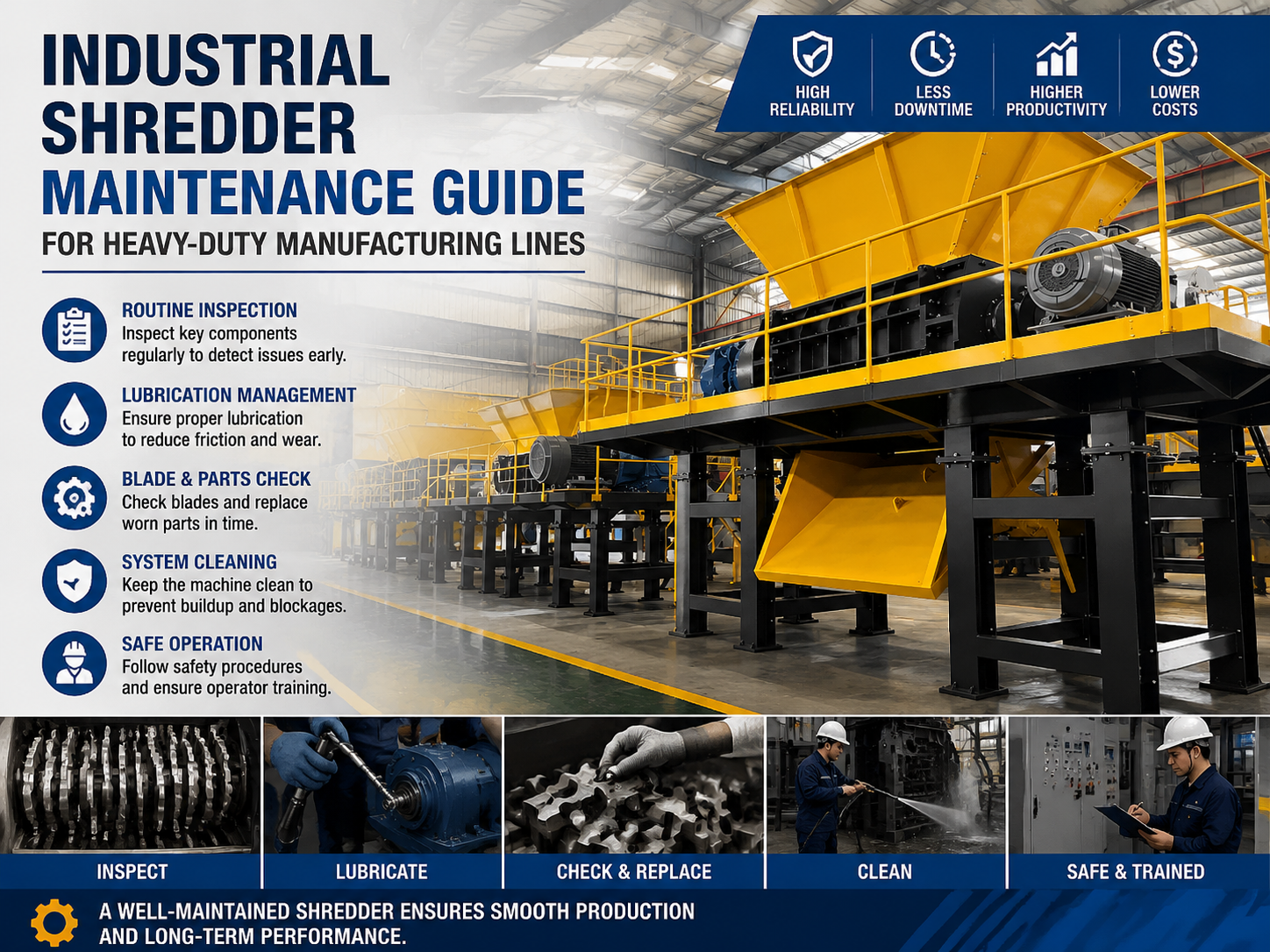Image resolution: width=1270 pixels, height=952 pixels.
Task: Click the ROUTINE INSPECTION heading
Action: (209, 310)
